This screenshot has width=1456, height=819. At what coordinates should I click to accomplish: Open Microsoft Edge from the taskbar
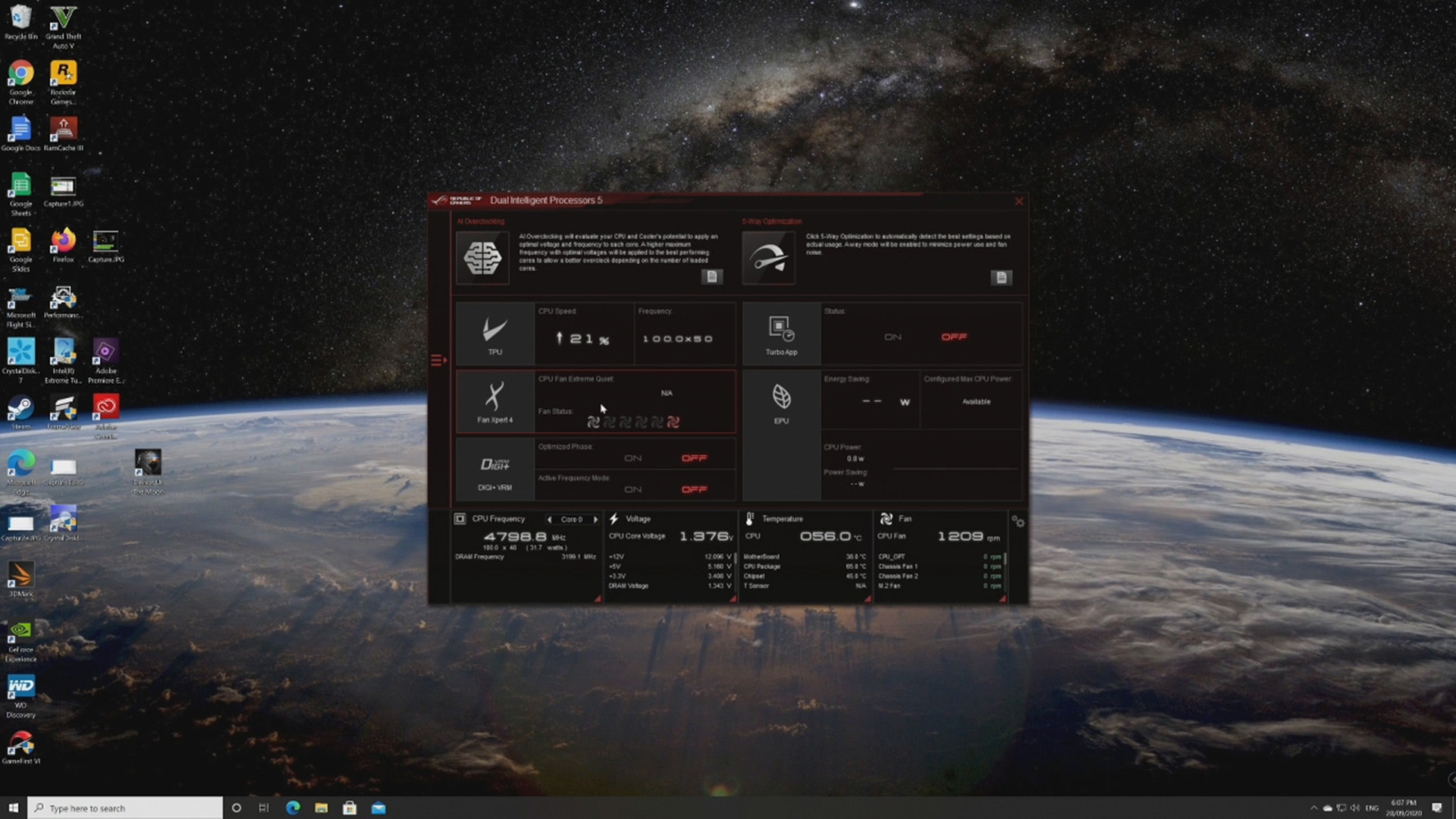[293, 808]
